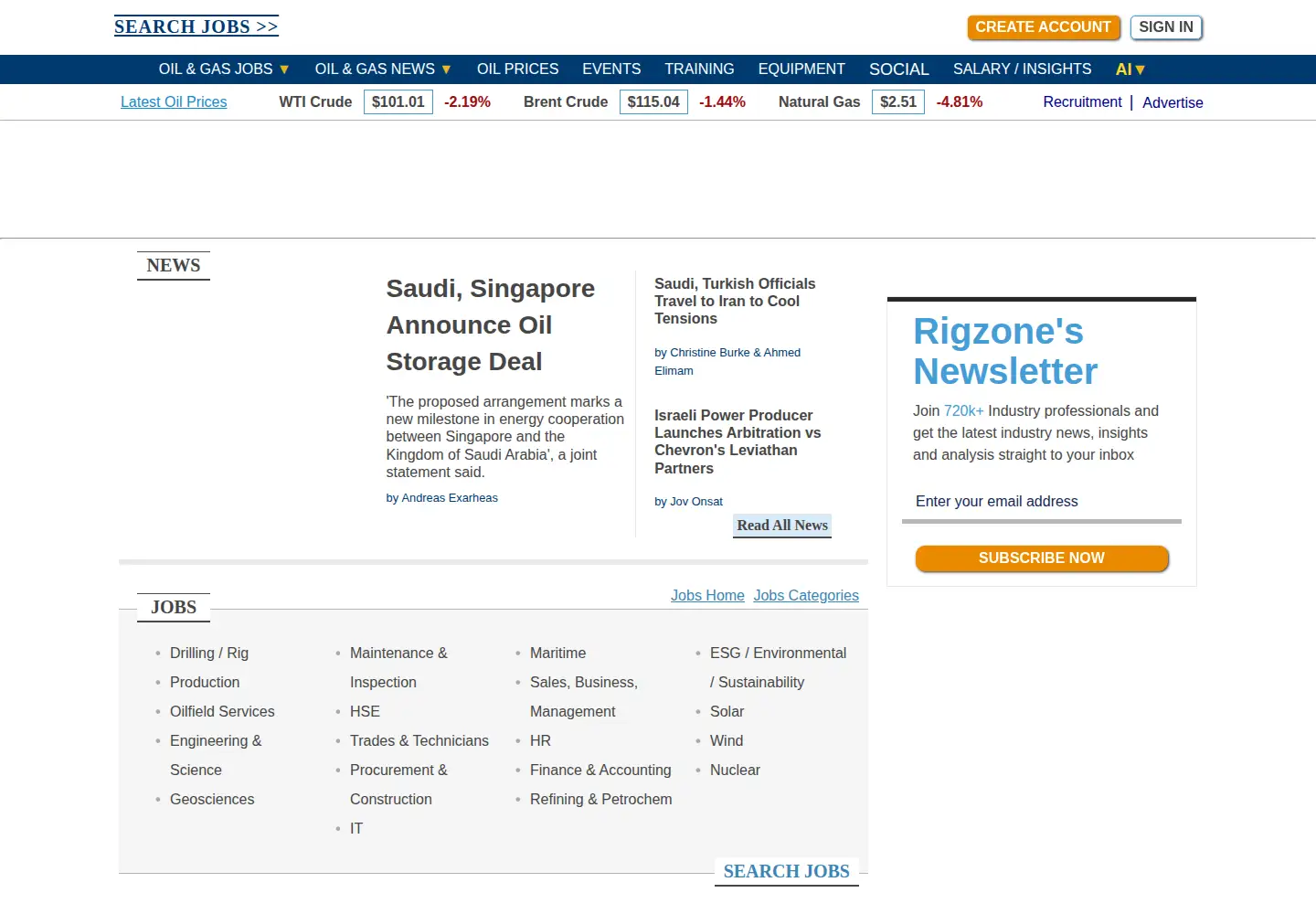Select HSE job category
Image resolution: width=1316 pixels, height=914 pixels.
[x=365, y=712]
